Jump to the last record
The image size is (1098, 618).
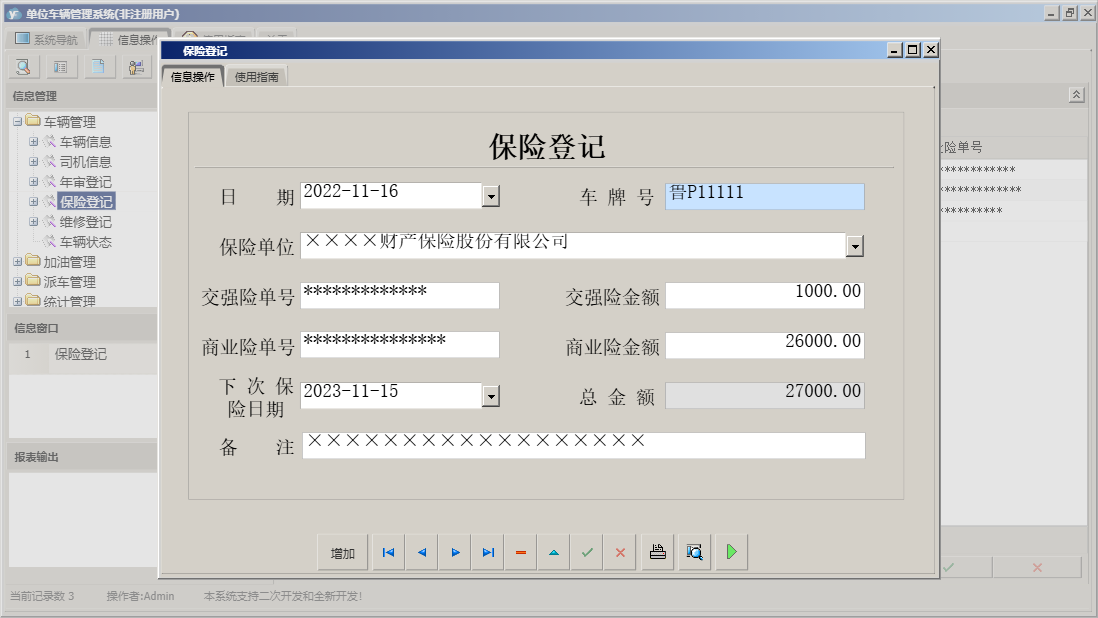click(x=488, y=551)
